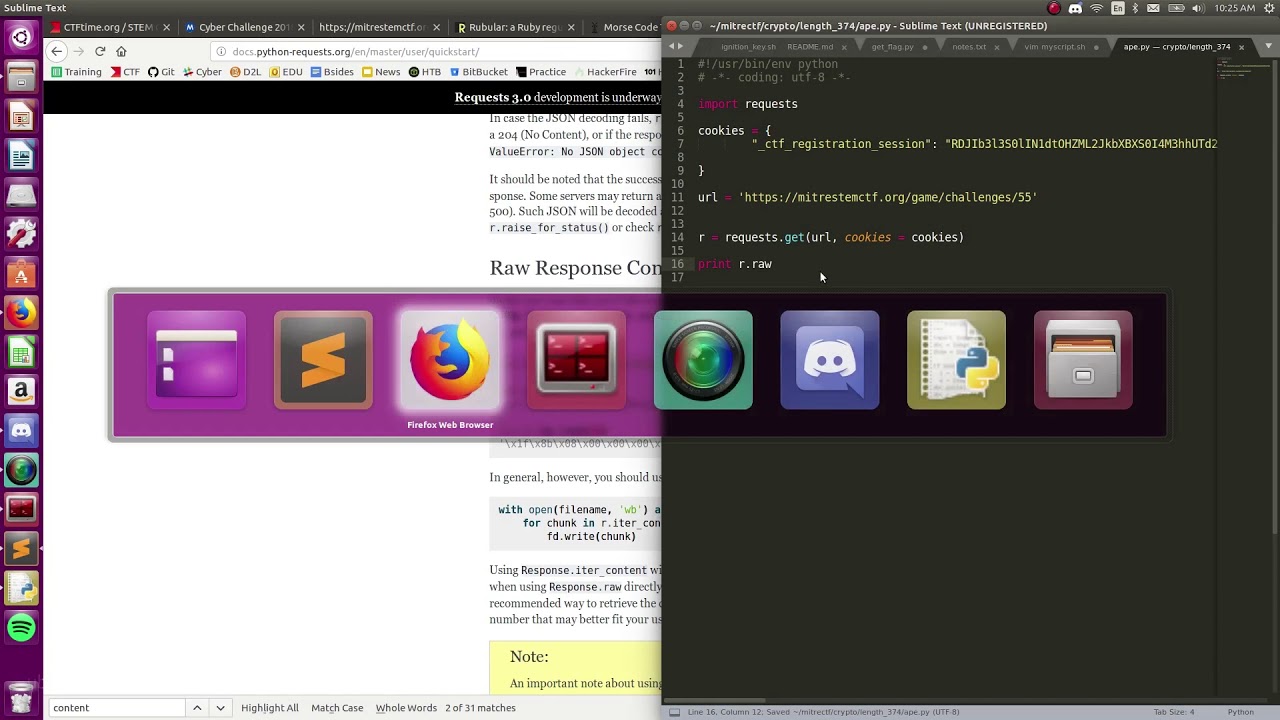Toggle Match Case in the find bar
Image resolution: width=1280 pixels, height=720 pixels.
pos(337,708)
